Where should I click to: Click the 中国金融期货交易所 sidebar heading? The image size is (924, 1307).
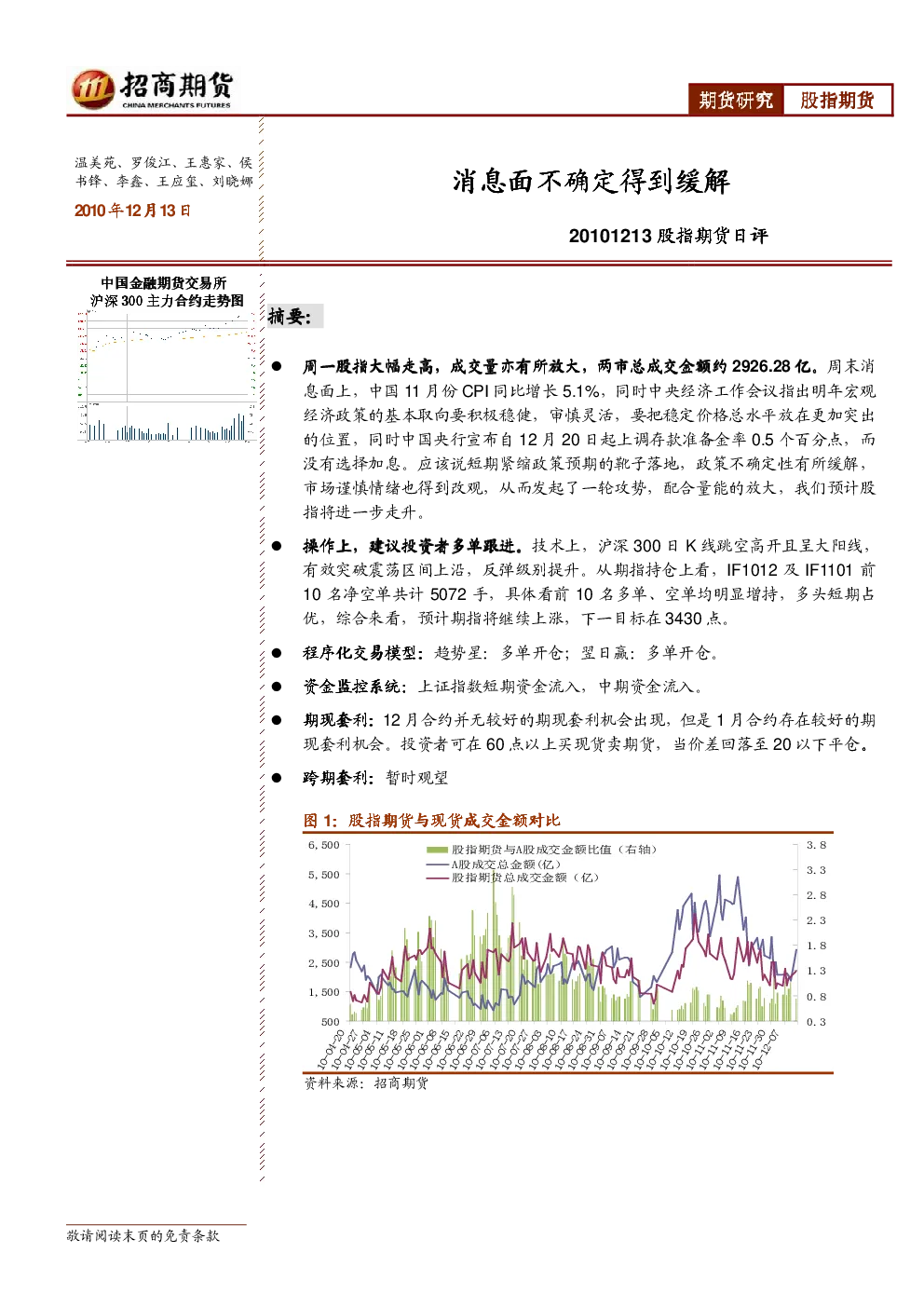pyautogui.click(x=164, y=282)
